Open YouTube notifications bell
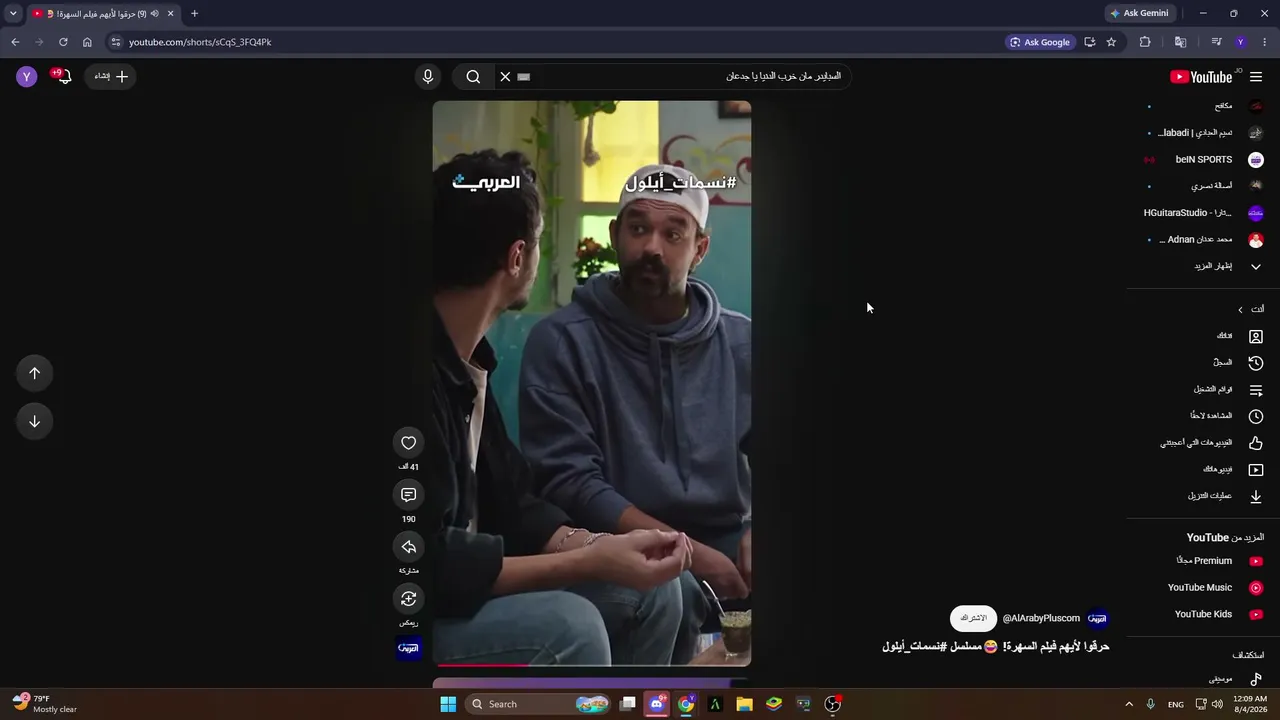 (x=62, y=76)
